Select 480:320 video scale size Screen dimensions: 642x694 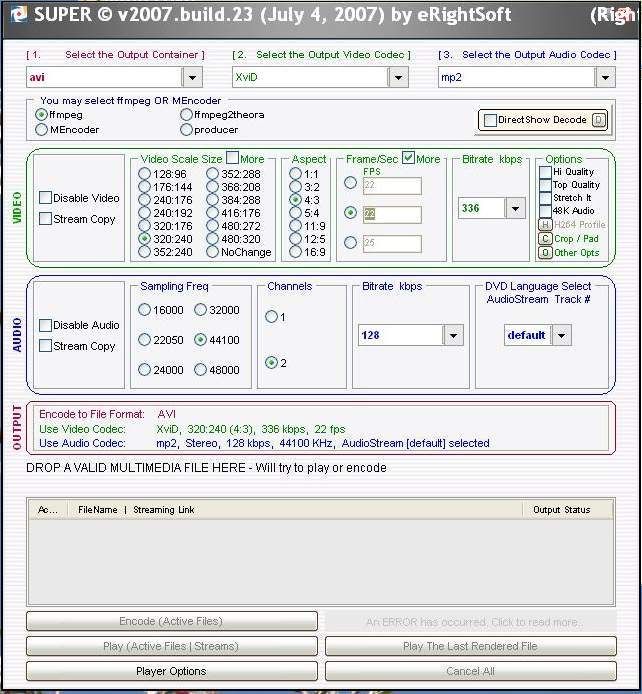pyautogui.click(x=212, y=239)
